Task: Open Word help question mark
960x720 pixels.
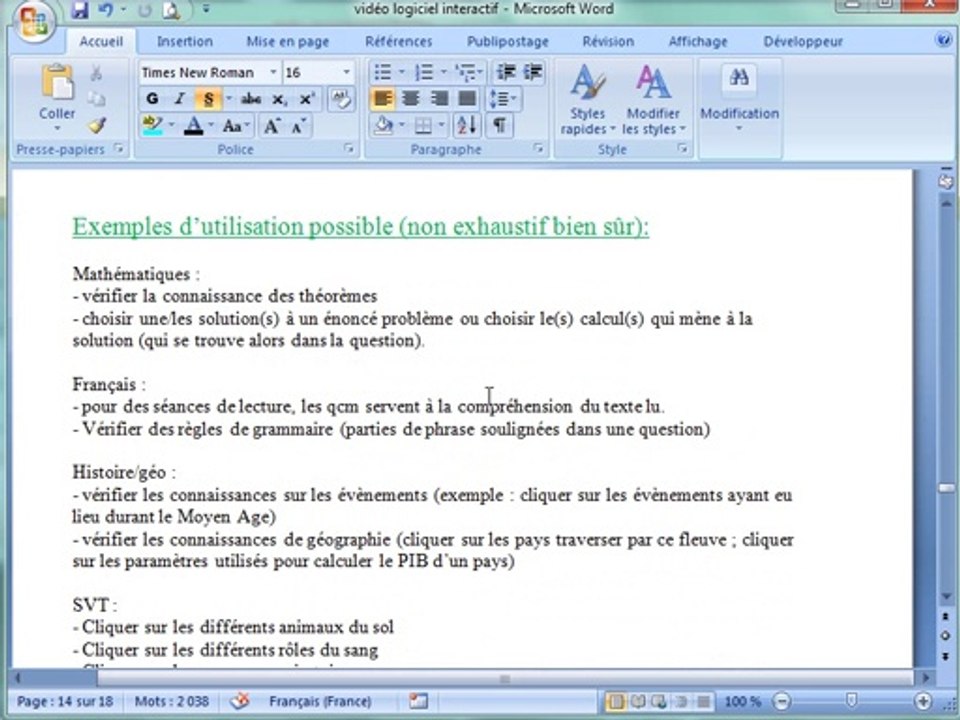Action: [x=943, y=40]
